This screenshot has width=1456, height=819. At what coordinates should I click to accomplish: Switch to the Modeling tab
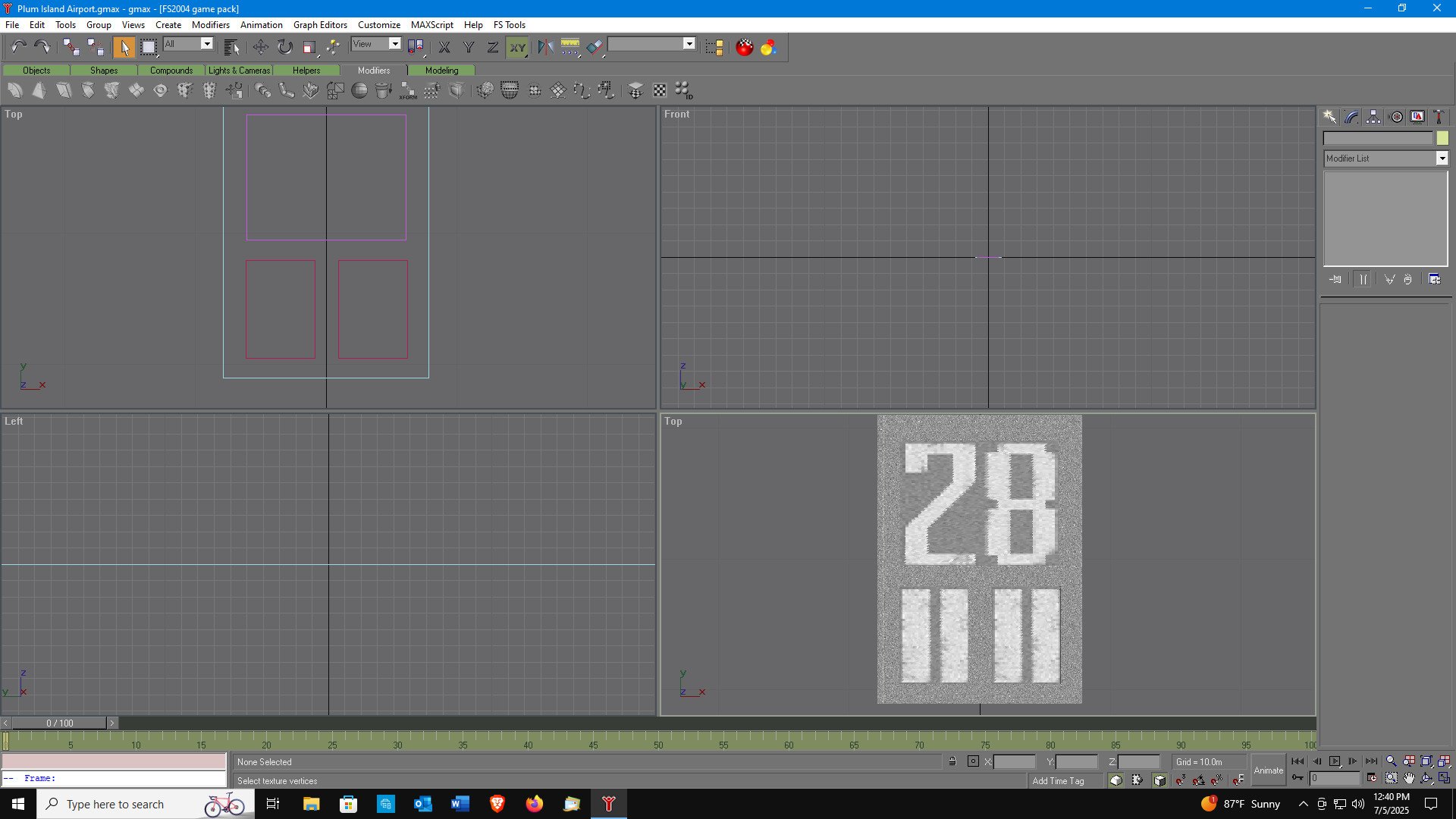[441, 70]
